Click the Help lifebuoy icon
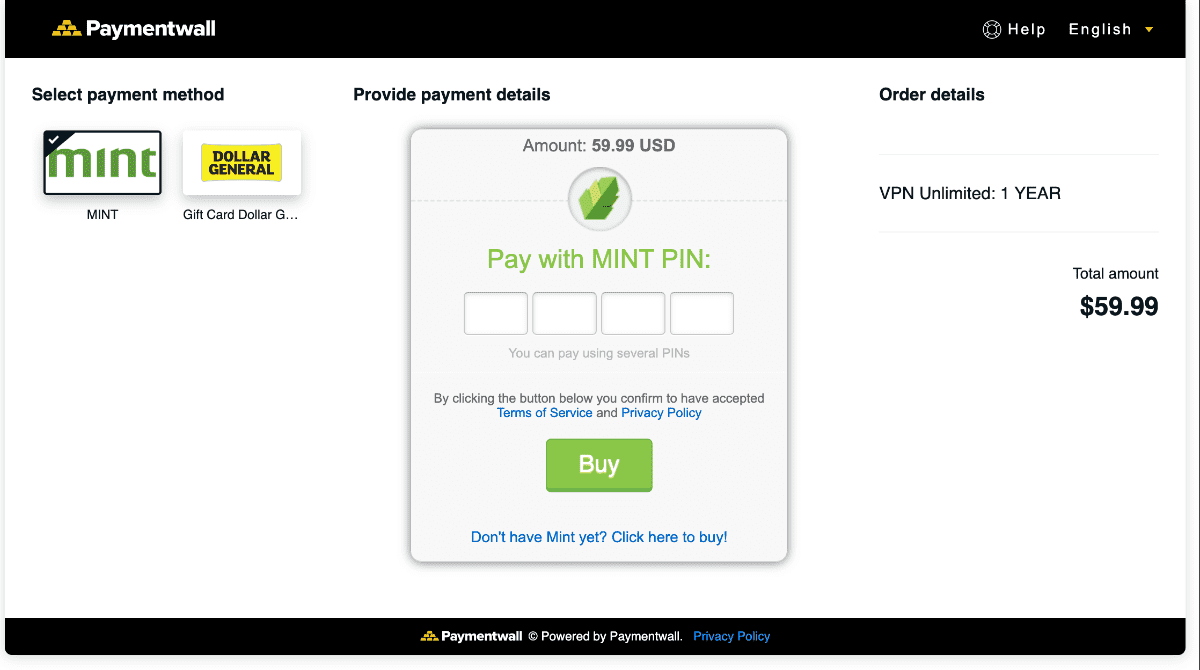The height and width of the screenshot is (670, 1200). pos(992,30)
